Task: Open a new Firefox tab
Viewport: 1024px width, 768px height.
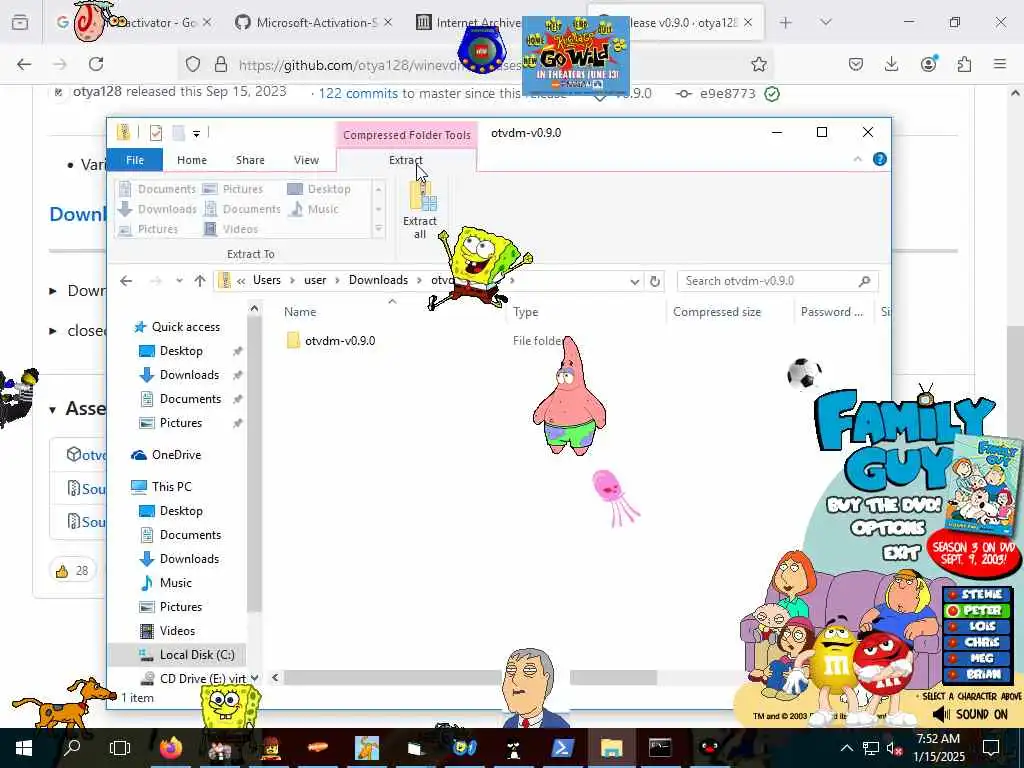Action: tap(786, 23)
